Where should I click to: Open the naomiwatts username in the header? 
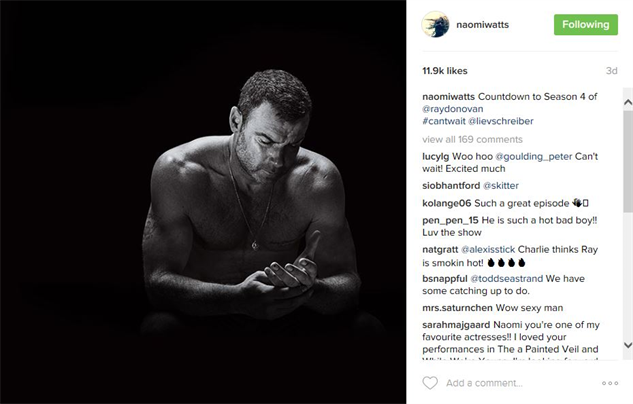pyautogui.click(x=482, y=25)
